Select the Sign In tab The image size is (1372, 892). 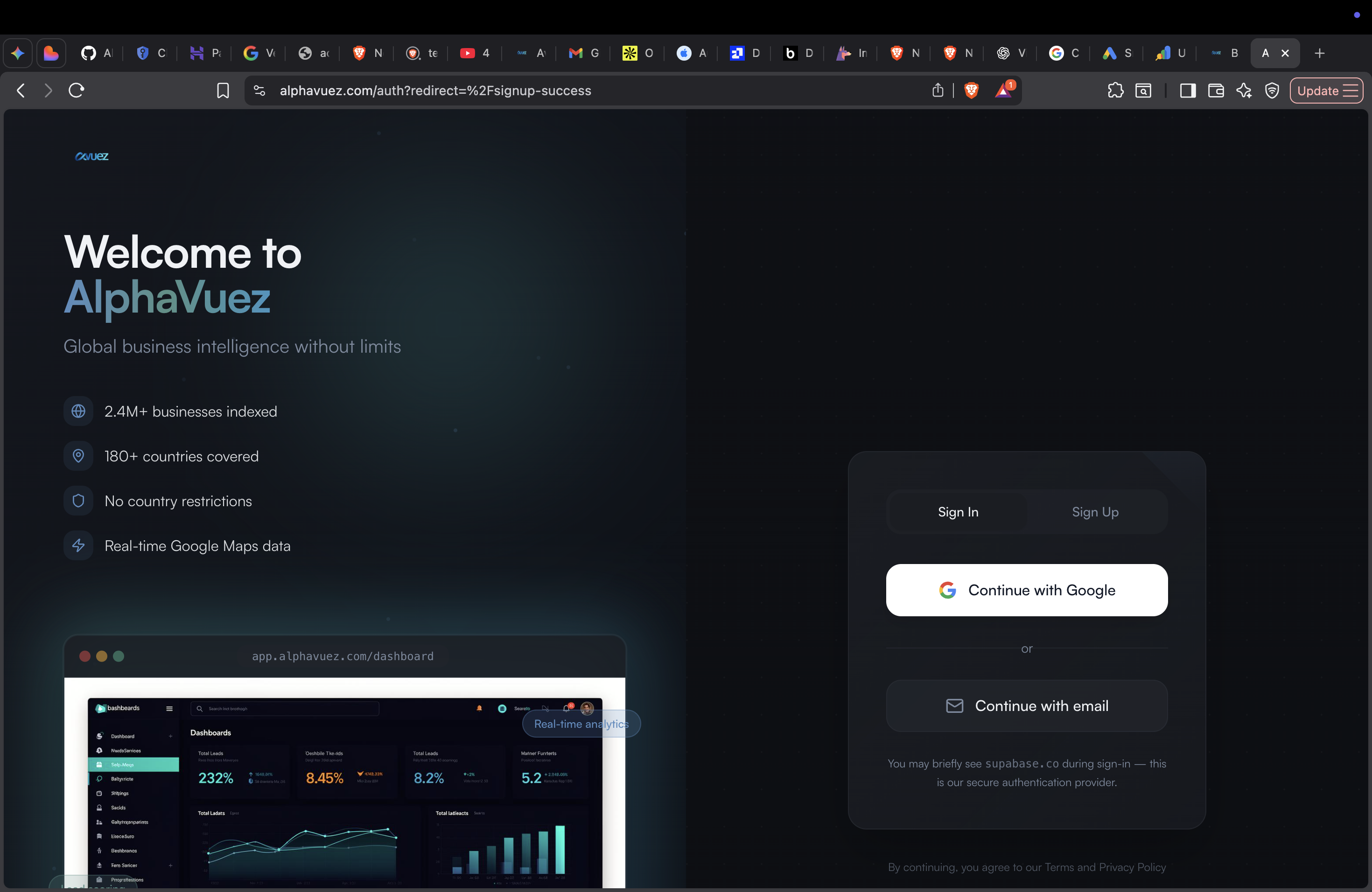(x=958, y=512)
